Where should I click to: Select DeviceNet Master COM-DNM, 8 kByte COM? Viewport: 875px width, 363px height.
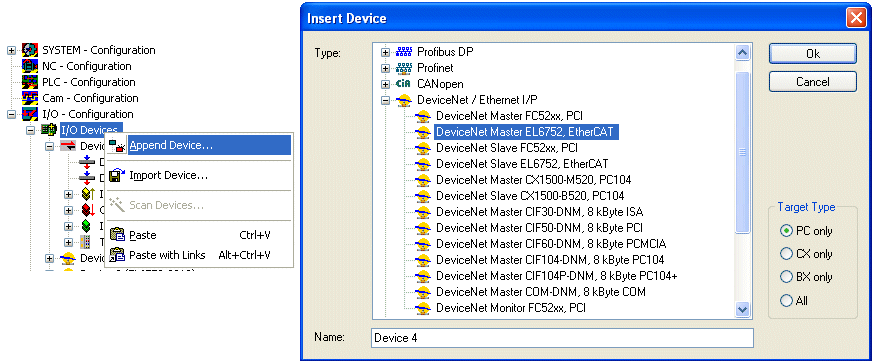pyautogui.click(x=541, y=292)
